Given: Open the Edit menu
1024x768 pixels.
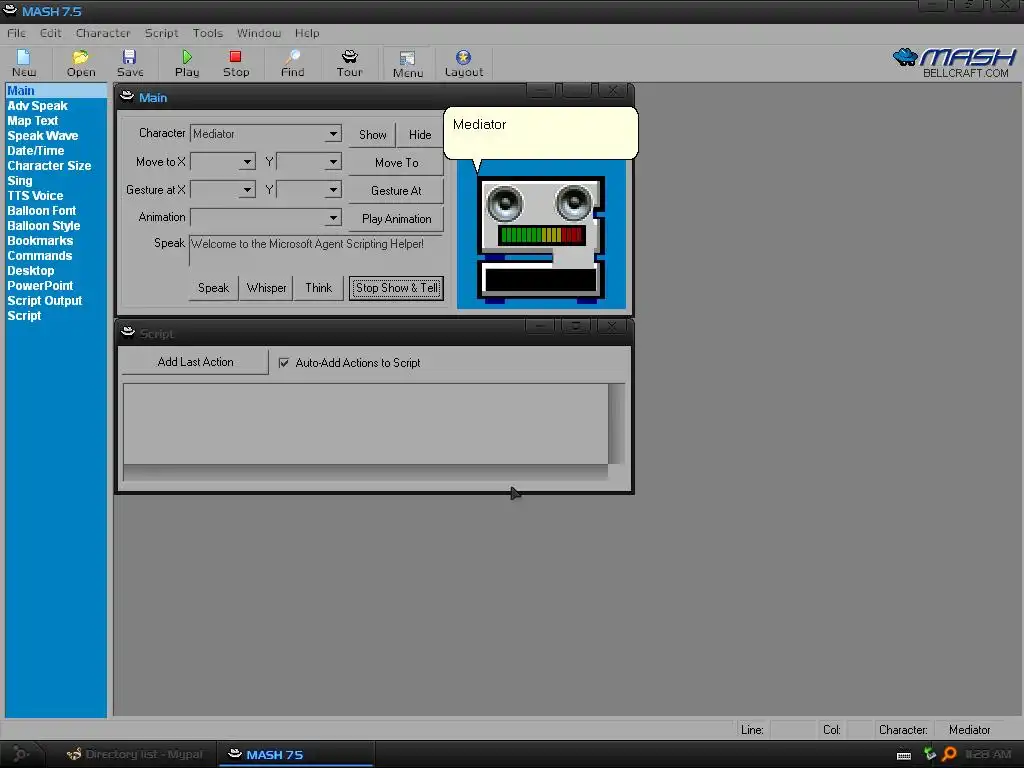Looking at the screenshot, I should coord(50,33).
